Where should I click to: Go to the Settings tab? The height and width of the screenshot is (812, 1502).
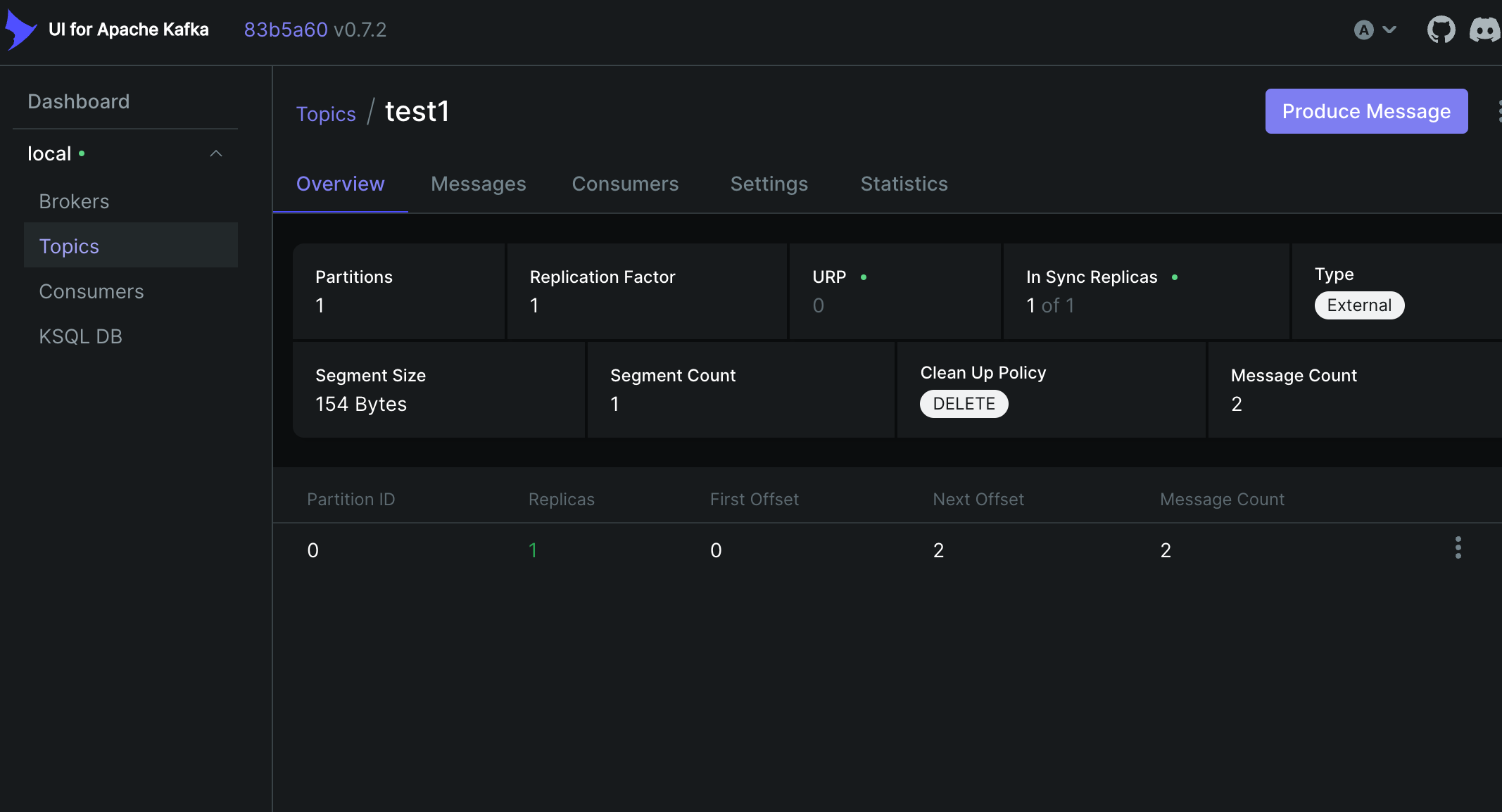[769, 184]
